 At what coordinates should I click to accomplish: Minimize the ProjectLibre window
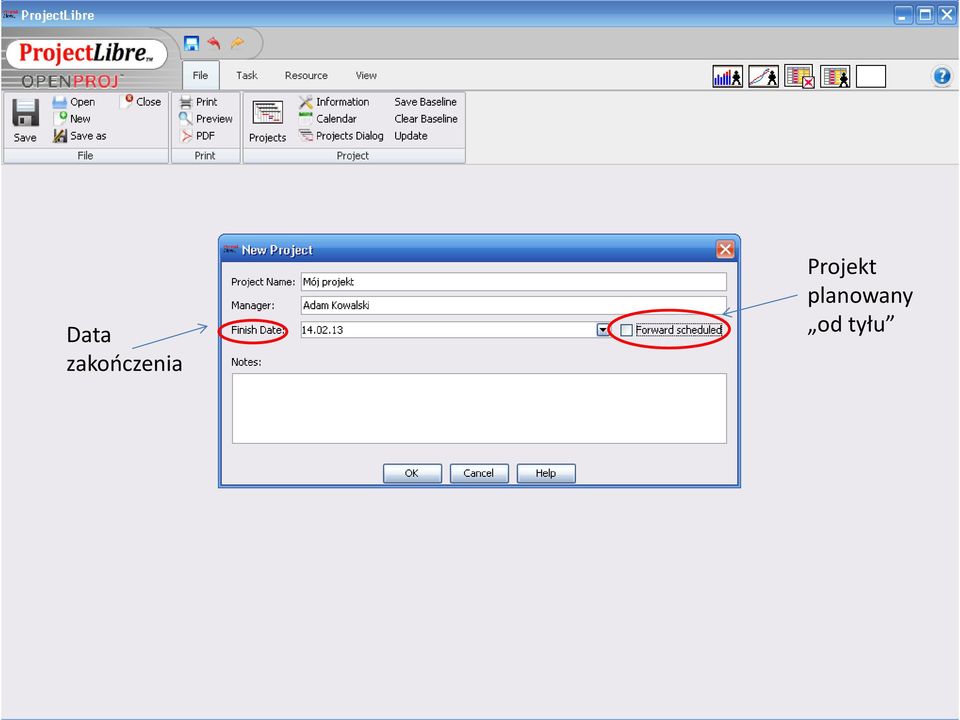[x=903, y=15]
